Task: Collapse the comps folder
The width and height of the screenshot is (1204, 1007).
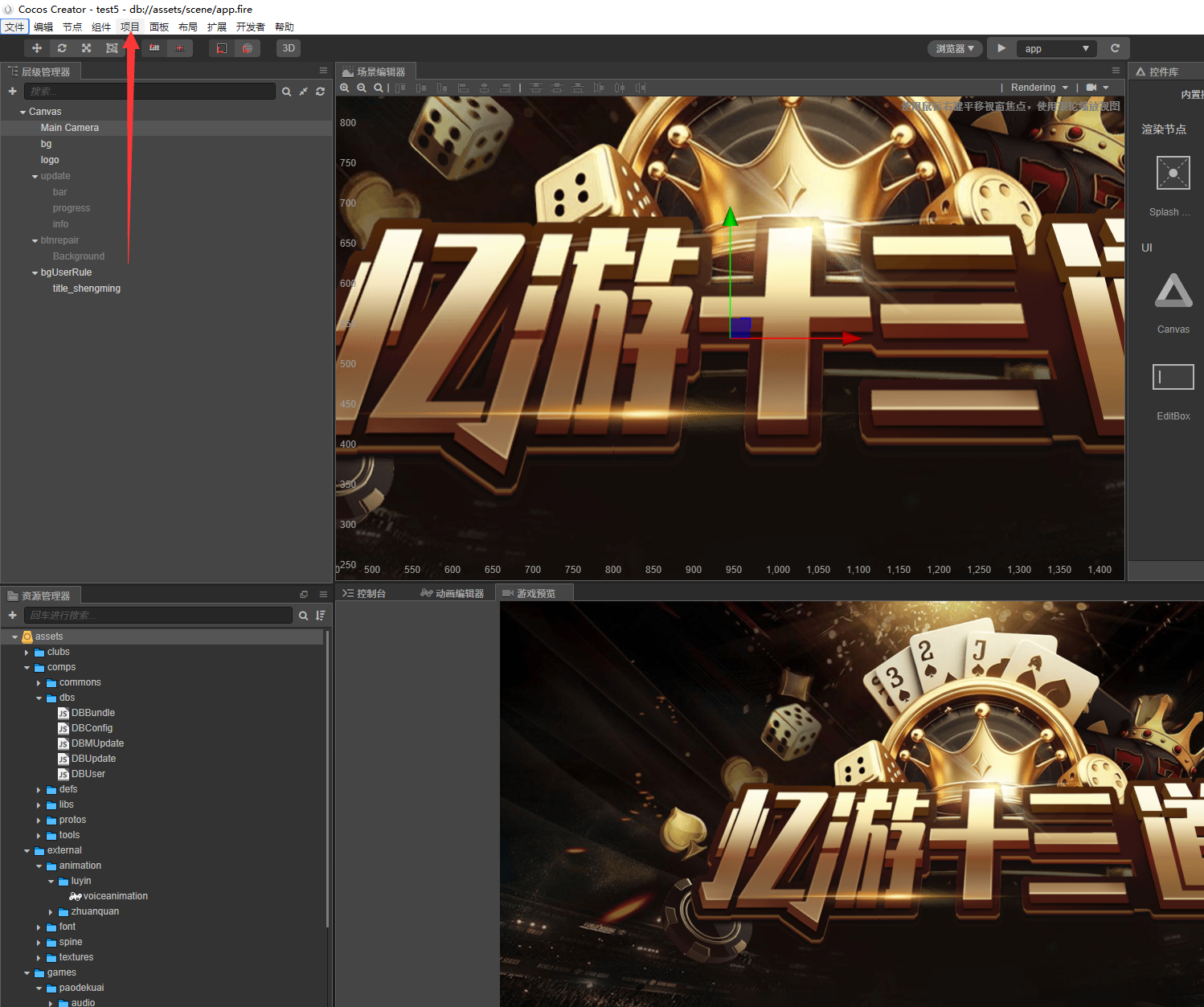Action: coord(27,668)
